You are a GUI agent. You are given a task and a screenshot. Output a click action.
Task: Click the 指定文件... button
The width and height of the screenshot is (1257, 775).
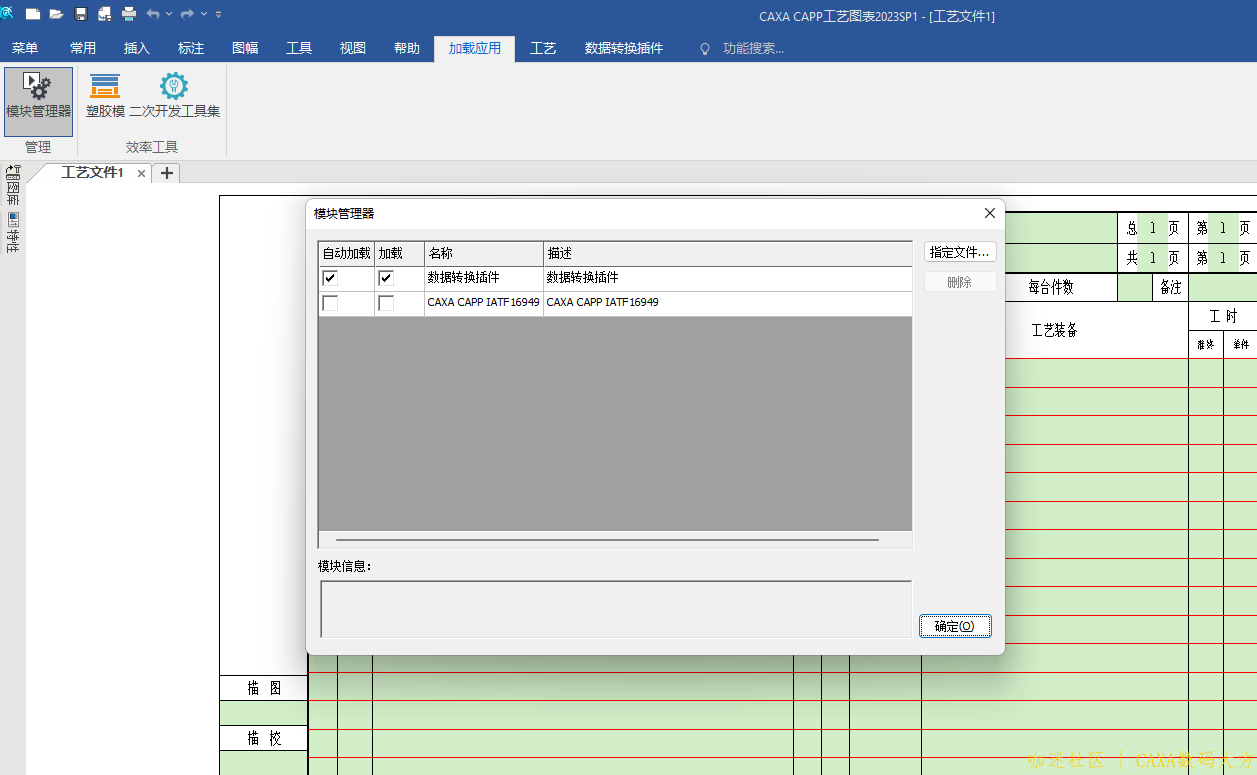tap(959, 252)
